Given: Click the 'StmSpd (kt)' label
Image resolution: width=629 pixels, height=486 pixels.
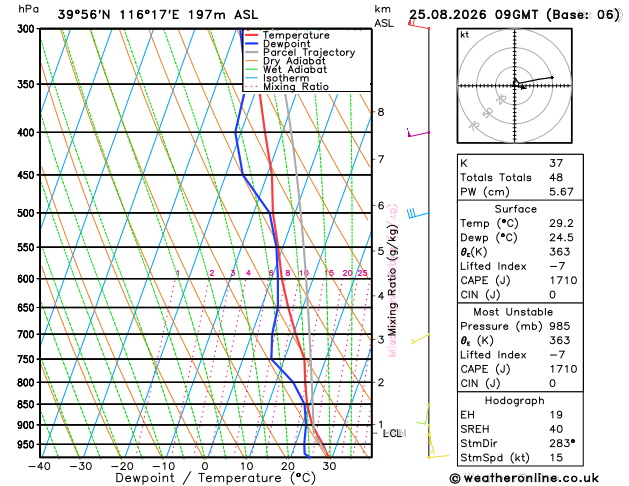Looking at the screenshot, I should pyautogui.click(x=495, y=458).
